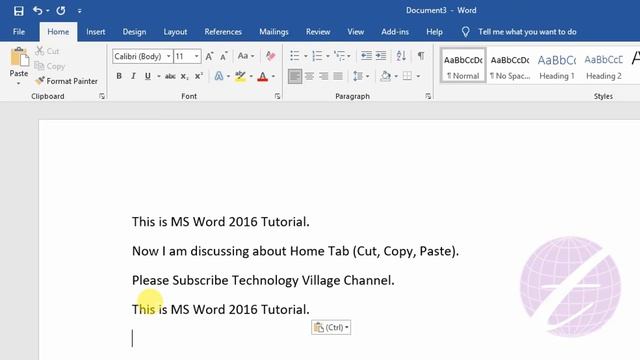The image size is (640, 360).
Task: Switch to the Layout tab
Action: point(175,32)
